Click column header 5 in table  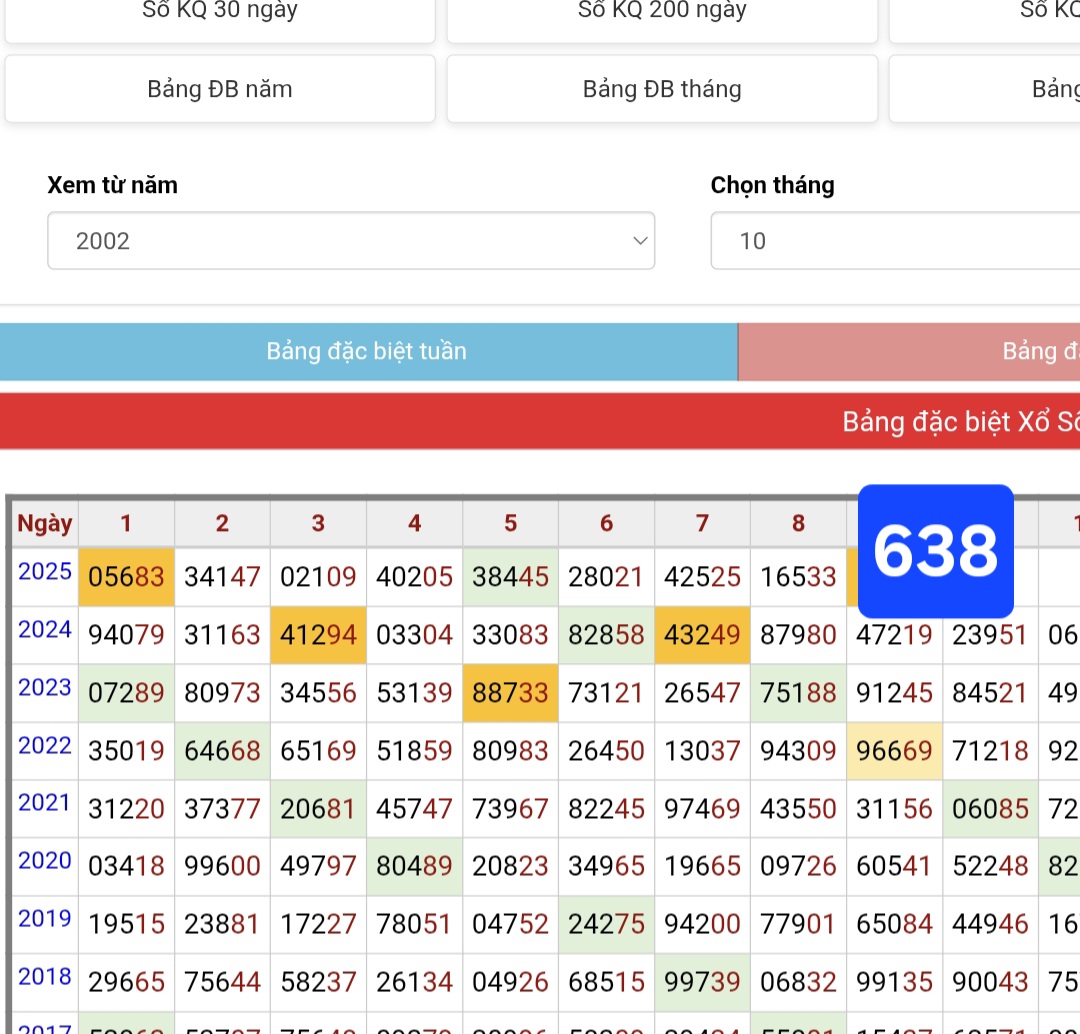510,523
